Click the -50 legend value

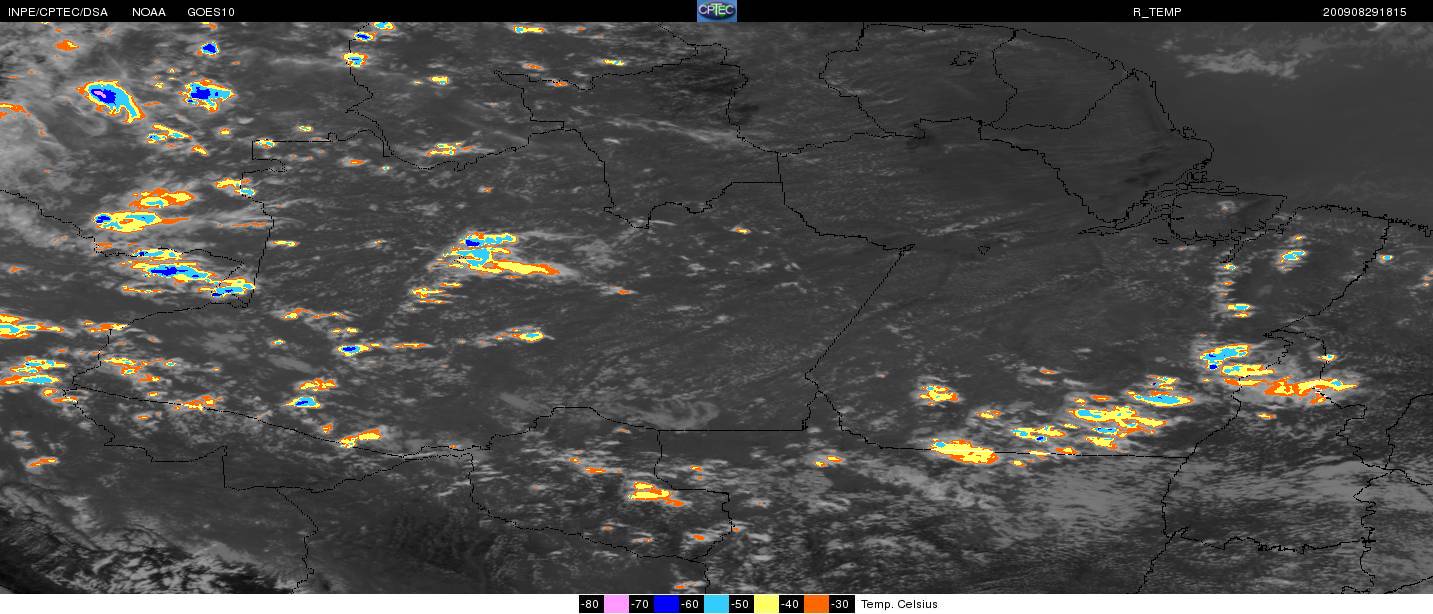pyautogui.click(x=741, y=604)
